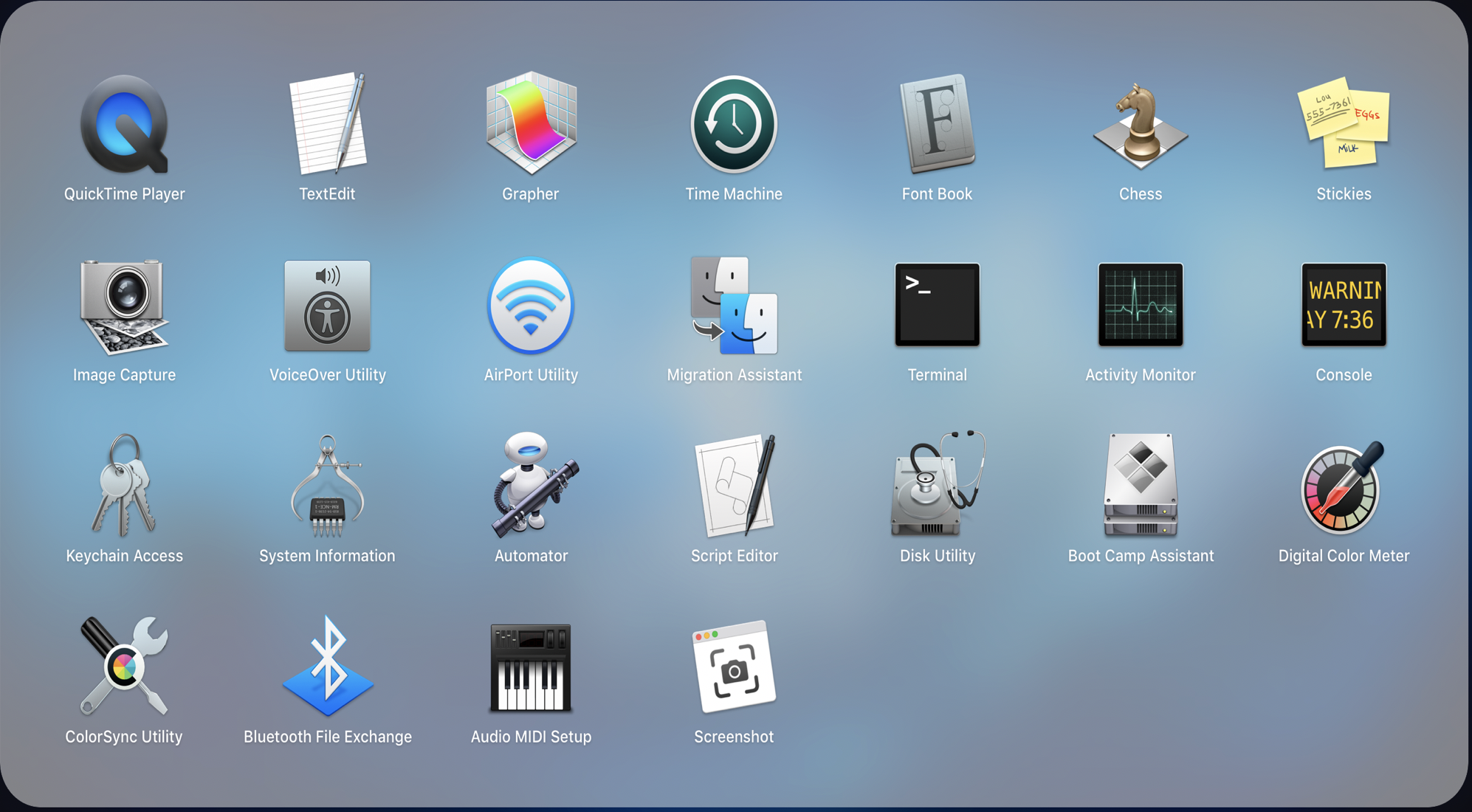Open the Console app
Screen dimensions: 1472x812
point(1344,306)
